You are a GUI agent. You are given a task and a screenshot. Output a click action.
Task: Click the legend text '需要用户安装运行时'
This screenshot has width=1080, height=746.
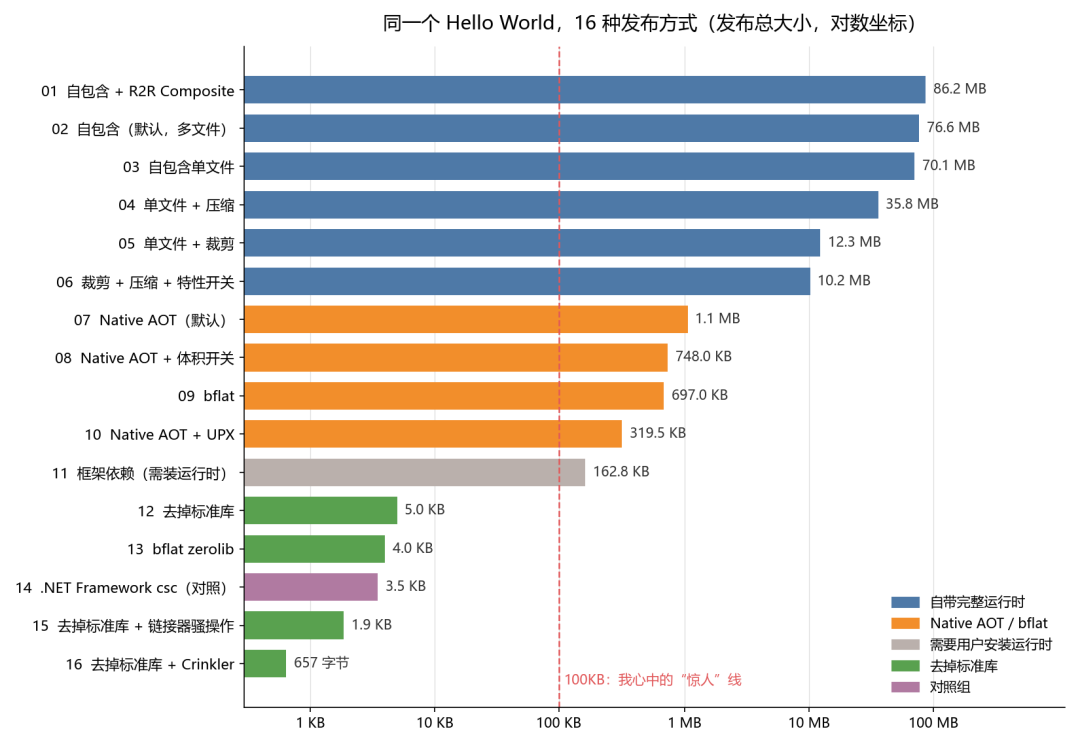(x=991, y=645)
